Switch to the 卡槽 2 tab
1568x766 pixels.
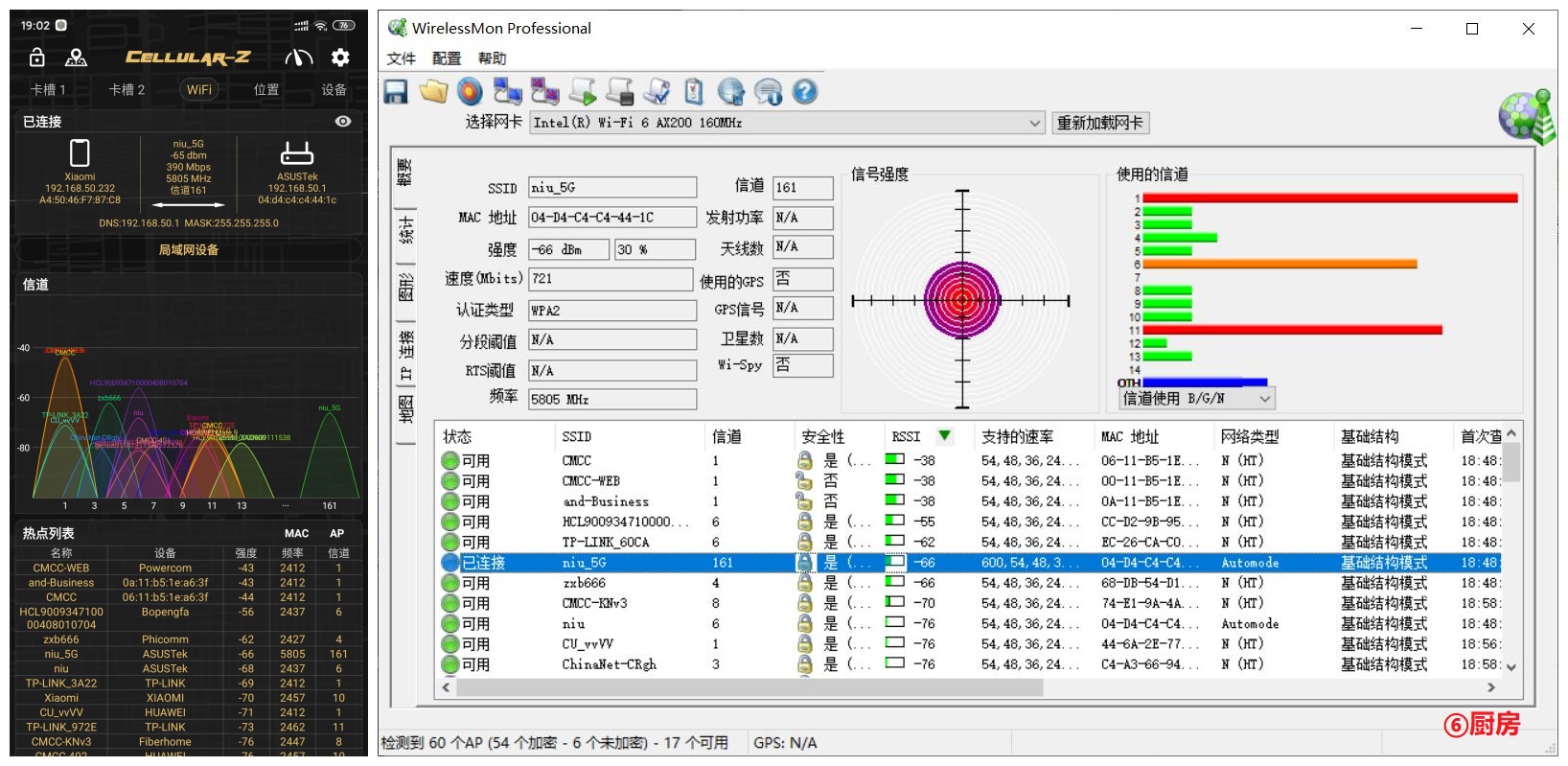click(127, 89)
